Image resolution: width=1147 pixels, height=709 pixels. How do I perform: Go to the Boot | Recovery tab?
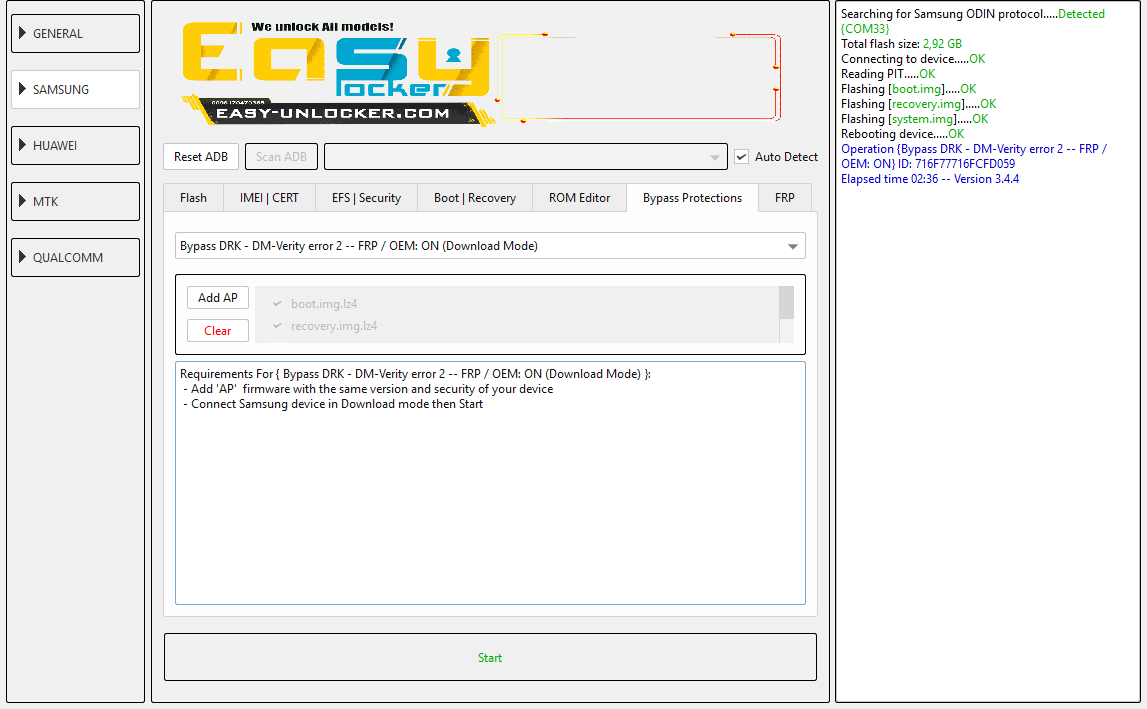(475, 198)
